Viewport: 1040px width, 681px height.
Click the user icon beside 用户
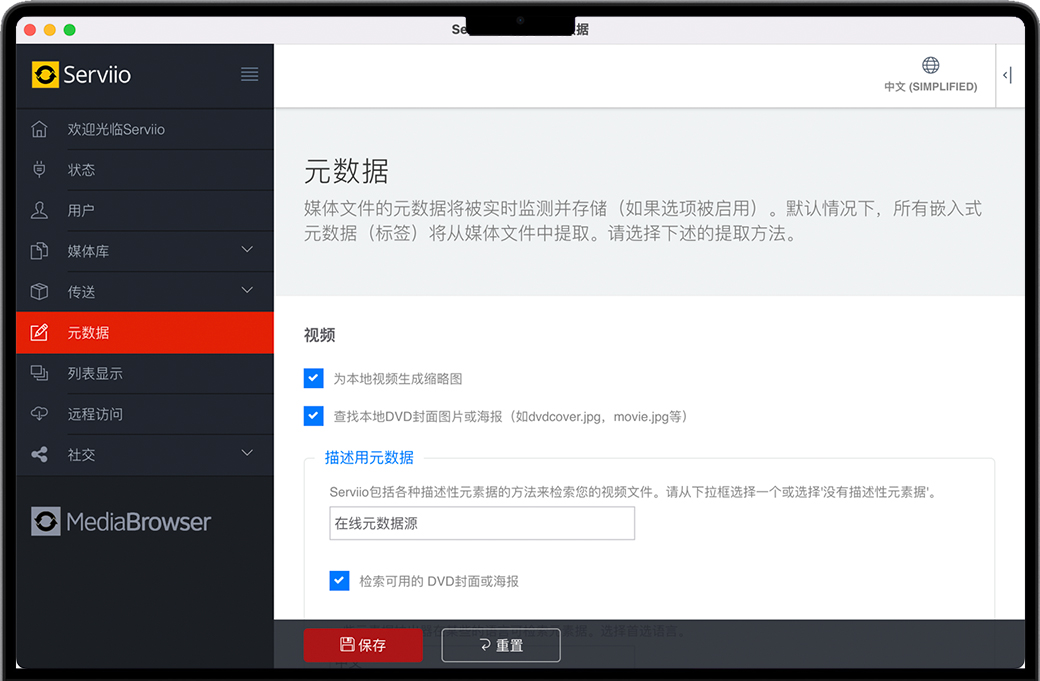[40, 211]
